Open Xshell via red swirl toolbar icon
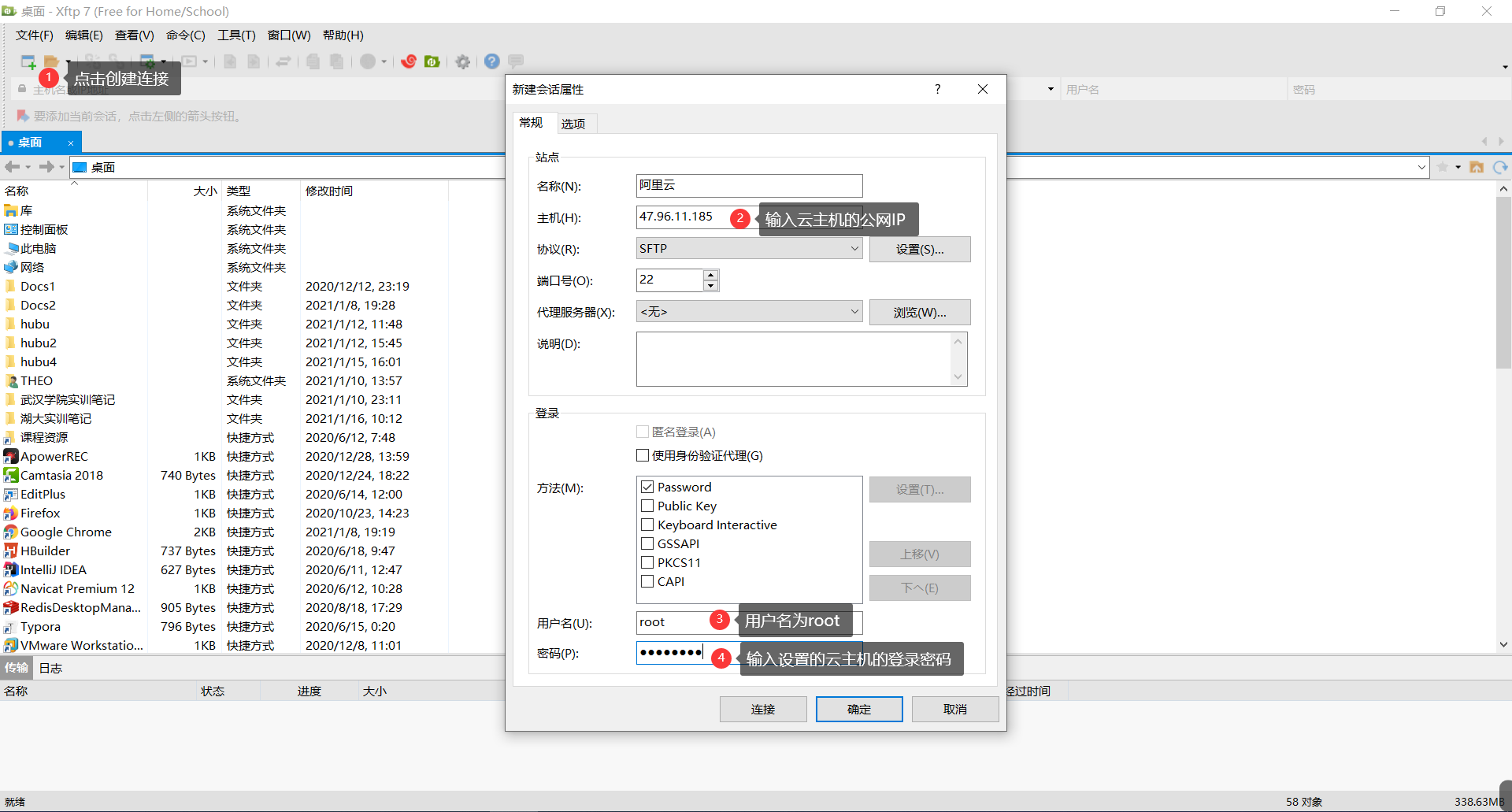 [x=409, y=61]
